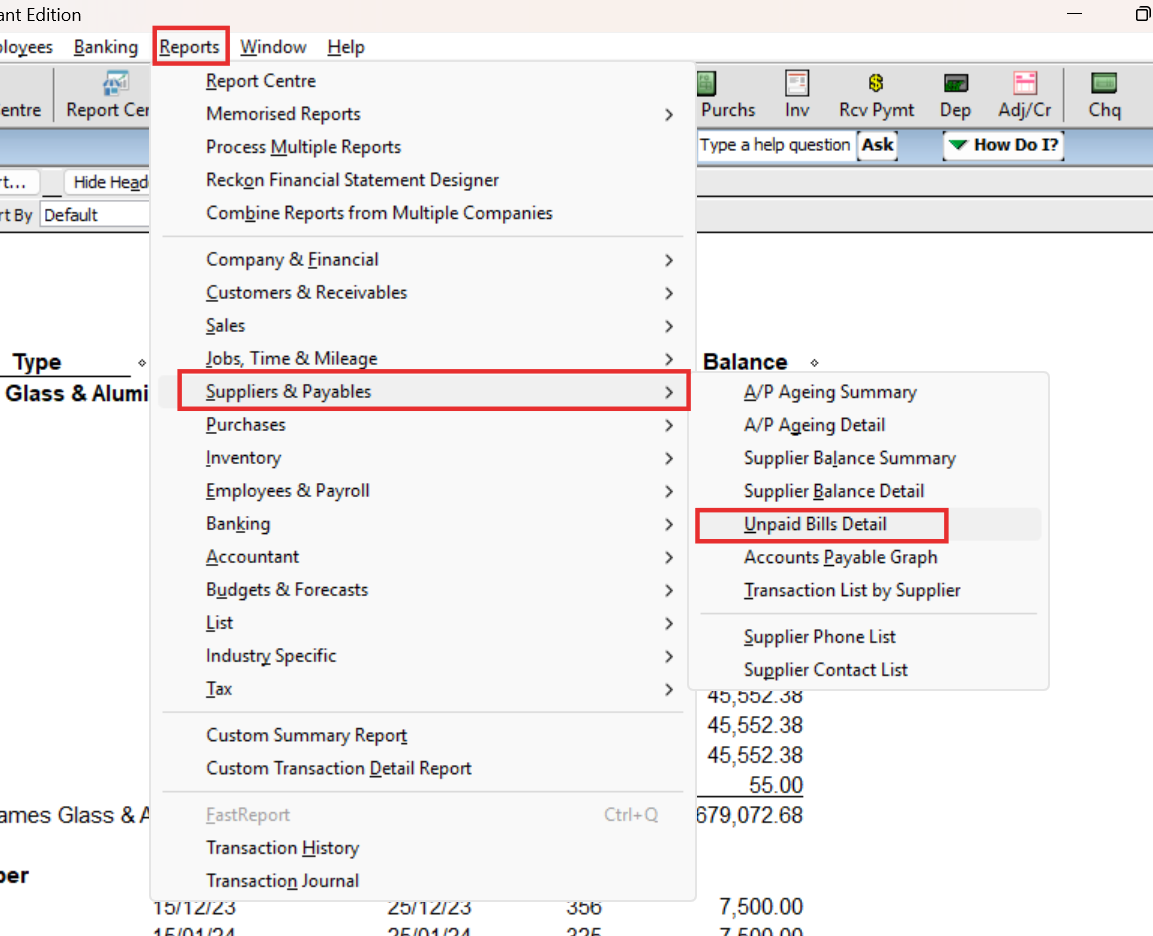Expand the Purchases submenu

(423, 425)
